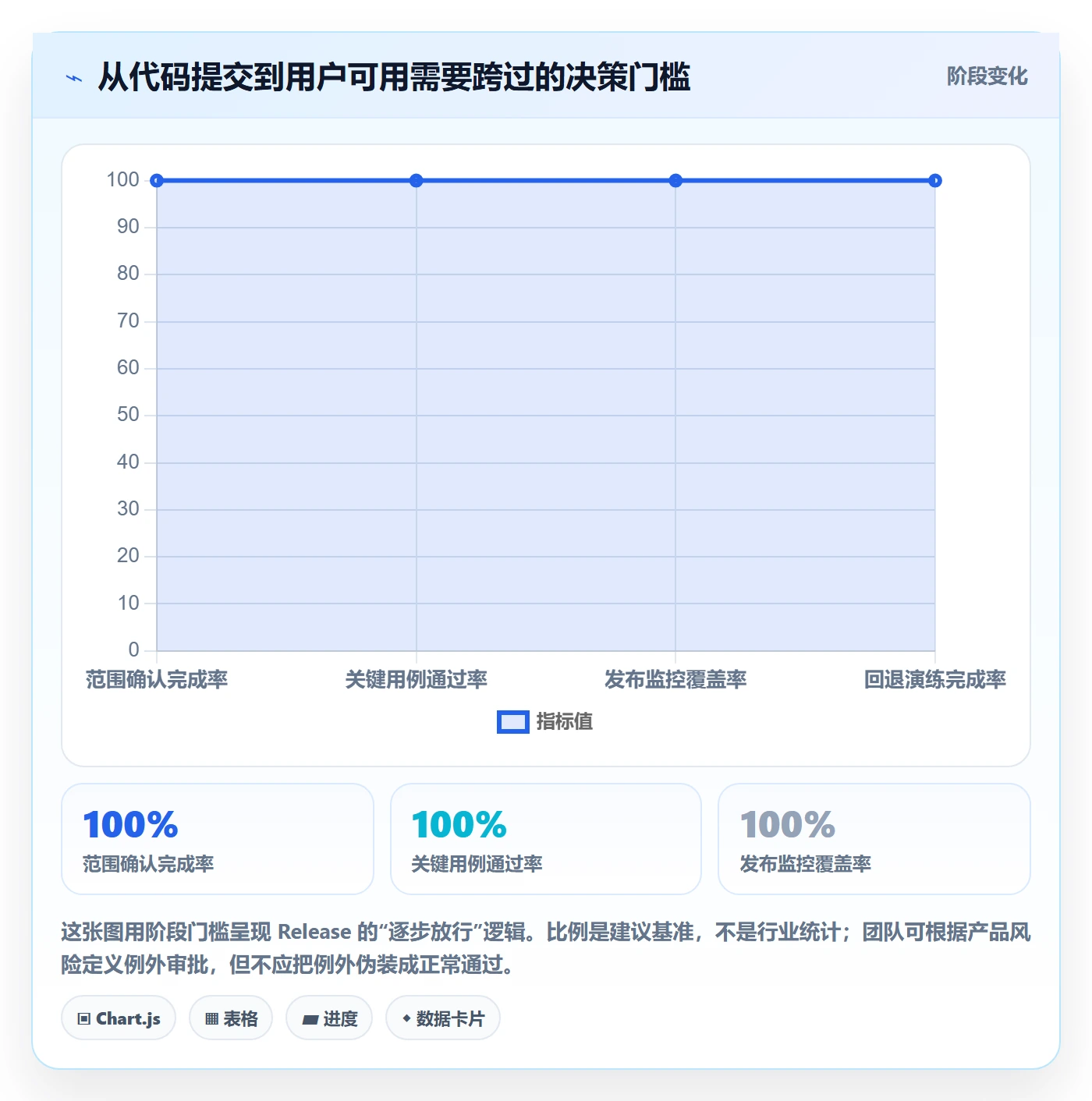Click data point for 范围确认完成率

tap(157, 181)
